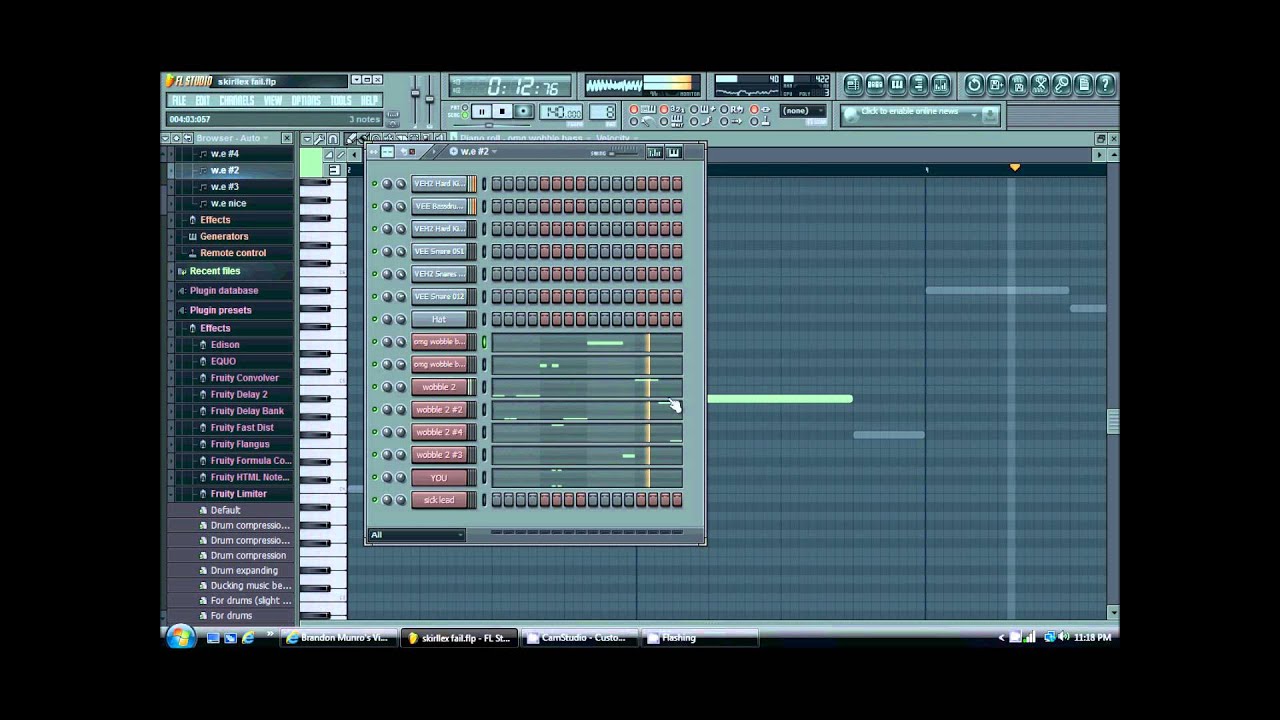Click the piano roll wrench tools icon
The height and width of the screenshot is (720, 1280).
tap(320, 139)
